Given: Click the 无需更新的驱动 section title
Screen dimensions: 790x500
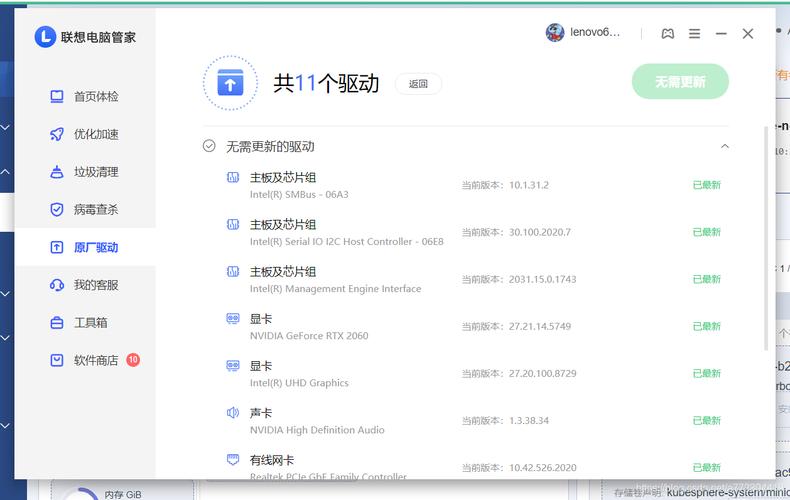Looking at the screenshot, I should [270, 147].
